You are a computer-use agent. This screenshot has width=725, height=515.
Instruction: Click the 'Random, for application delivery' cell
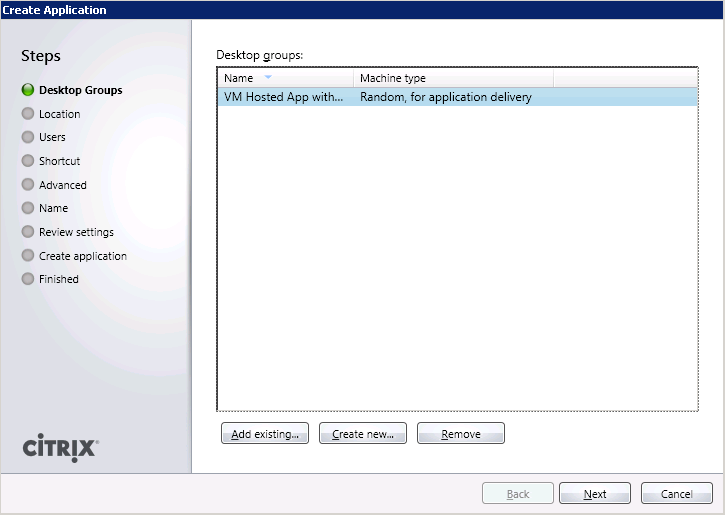tap(446, 97)
